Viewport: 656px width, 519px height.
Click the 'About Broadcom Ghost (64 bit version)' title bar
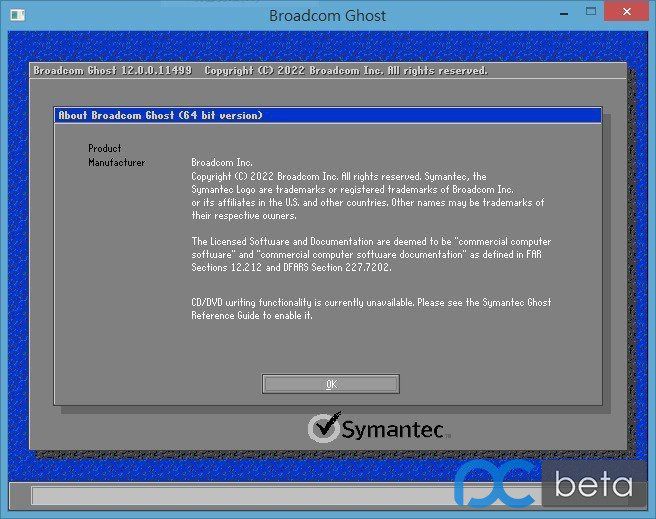click(x=328, y=115)
